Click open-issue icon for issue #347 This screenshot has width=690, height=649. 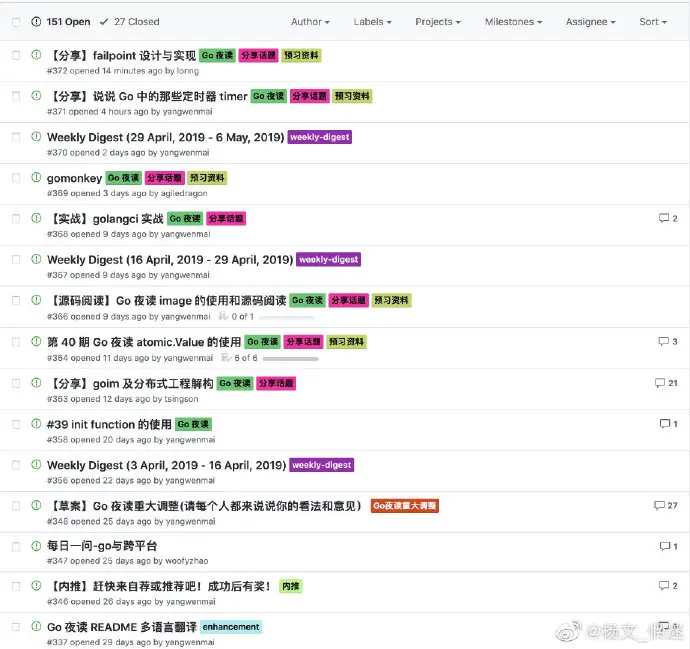tap(36, 546)
